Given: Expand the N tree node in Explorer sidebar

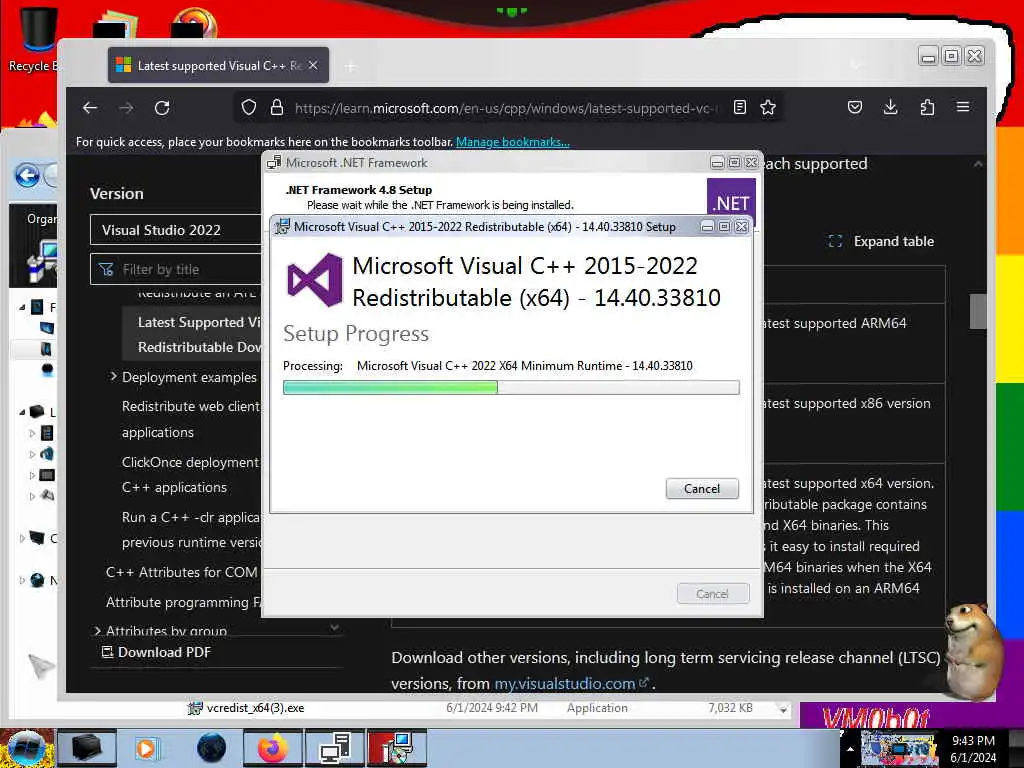Looking at the screenshot, I should point(22,580).
